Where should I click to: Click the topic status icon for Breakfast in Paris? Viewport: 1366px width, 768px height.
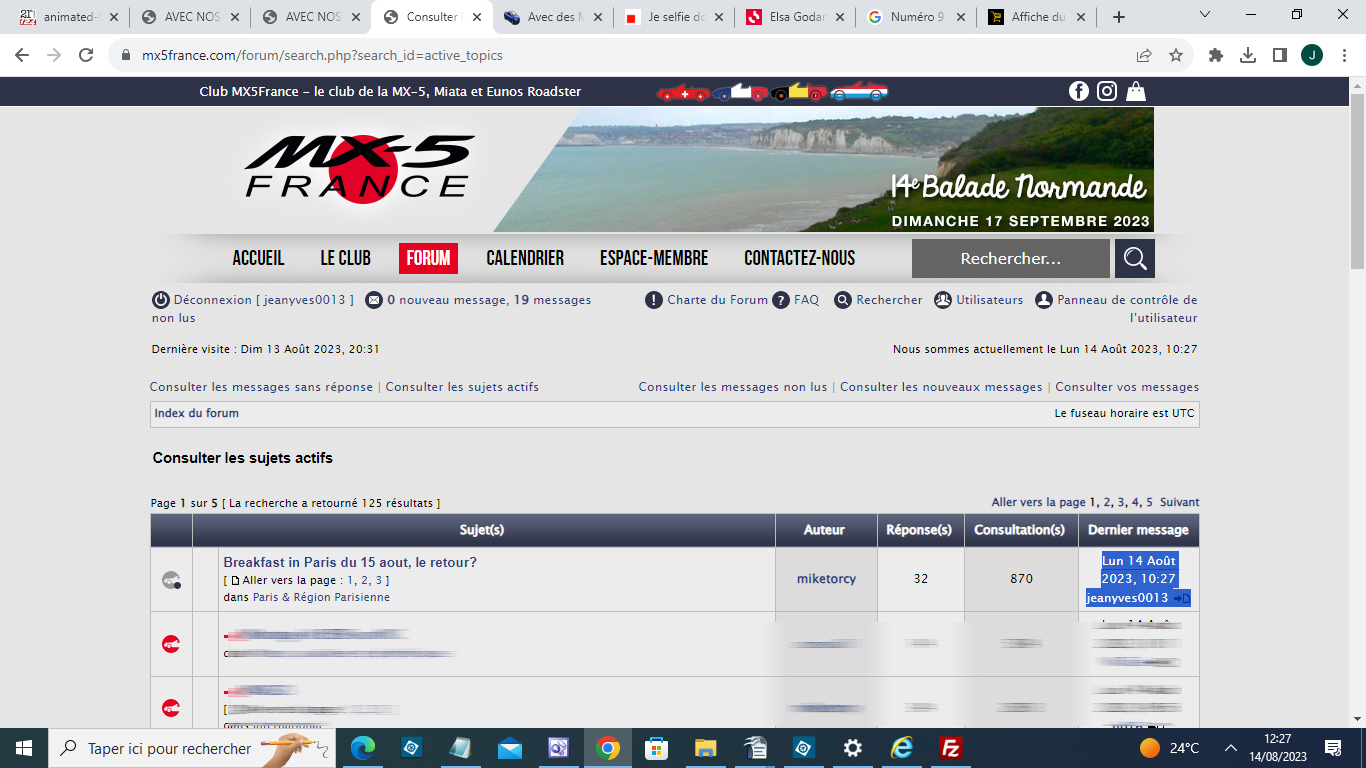point(171,579)
